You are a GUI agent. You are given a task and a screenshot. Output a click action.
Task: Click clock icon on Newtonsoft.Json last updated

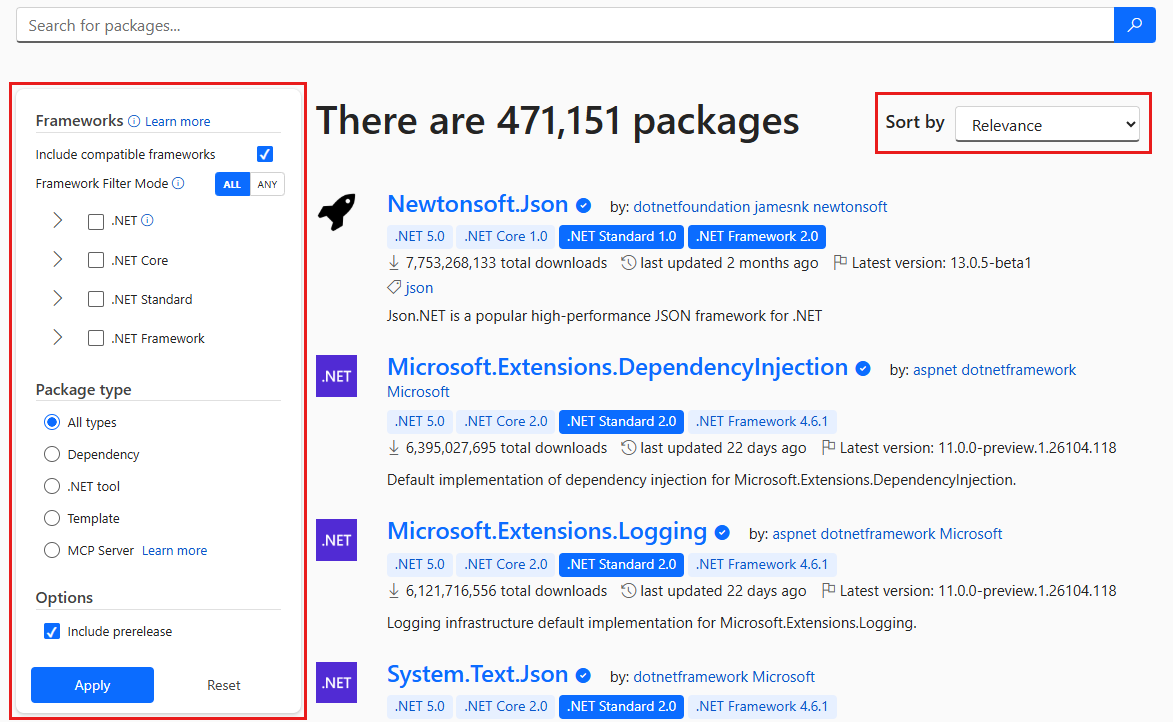628,263
